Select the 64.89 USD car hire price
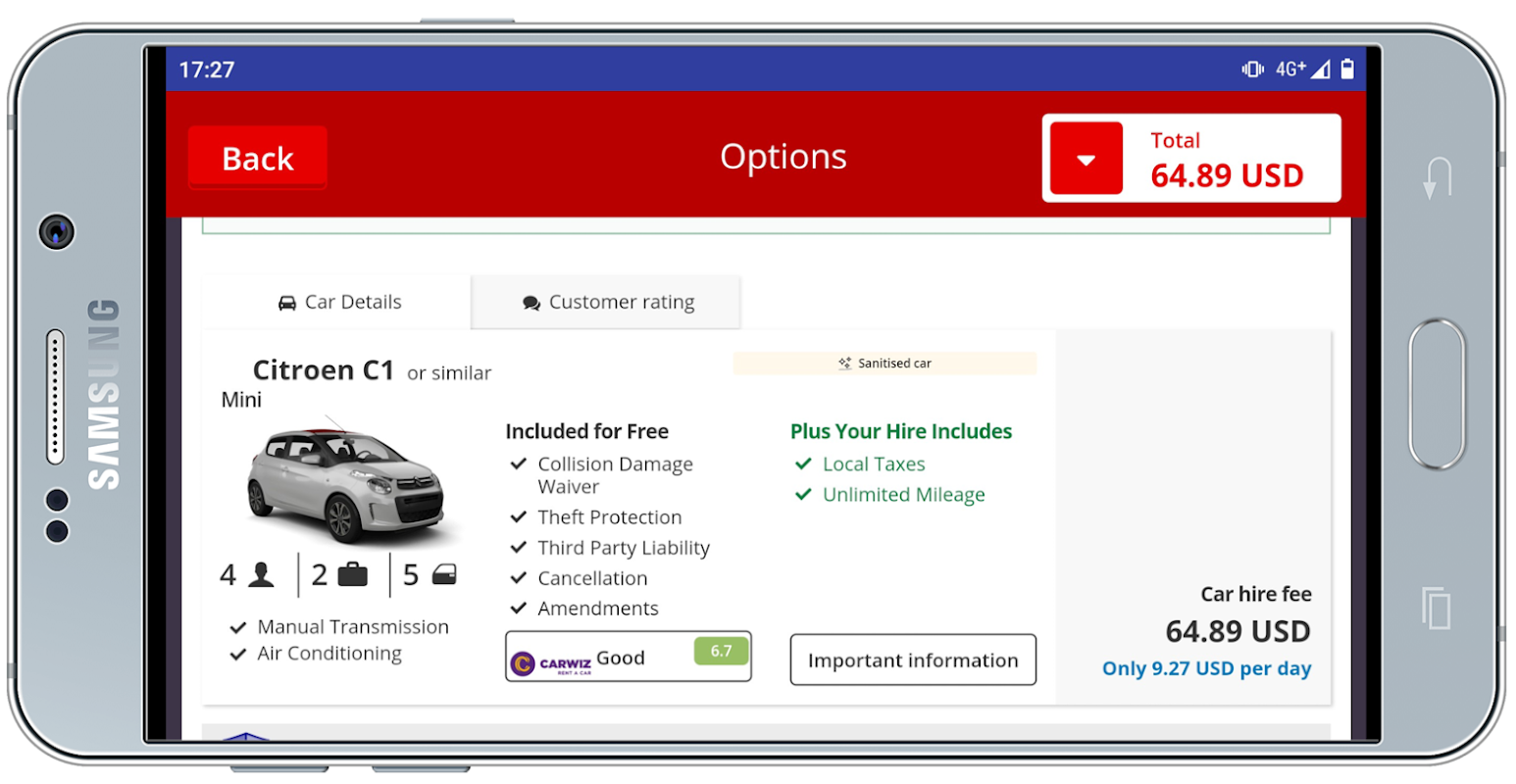1516x784 pixels. click(1238, 631)
